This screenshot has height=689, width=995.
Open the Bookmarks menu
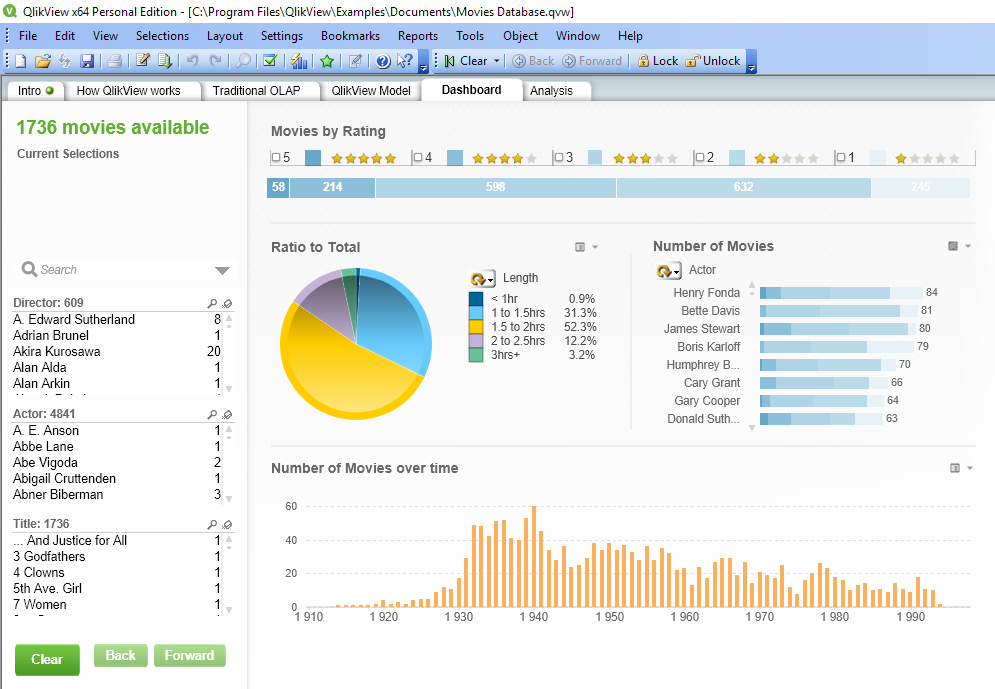(350, 36)
